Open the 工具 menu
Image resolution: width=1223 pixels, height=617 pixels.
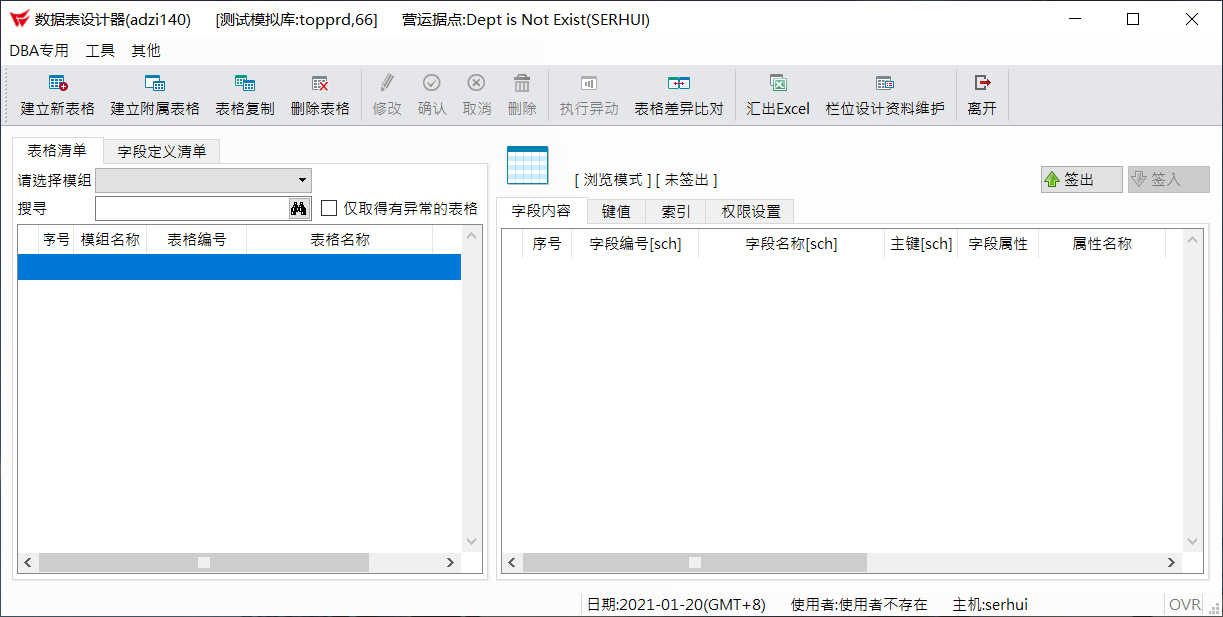tap(100, 50)
